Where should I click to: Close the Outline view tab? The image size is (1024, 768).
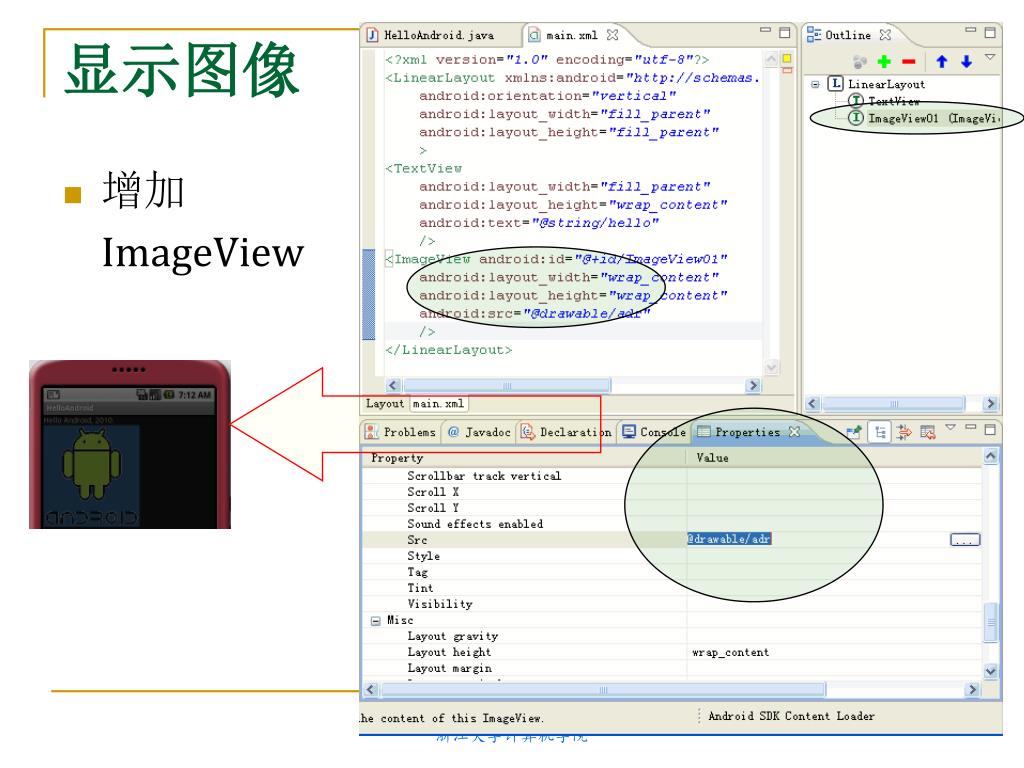(885, 35)
